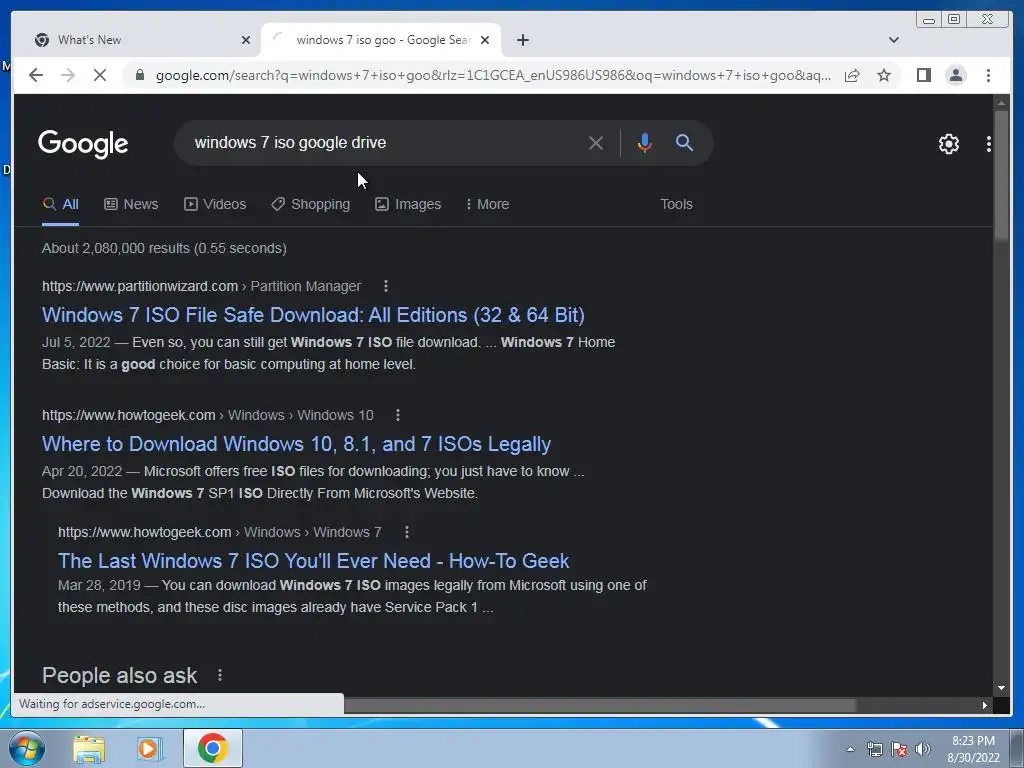
Task: Open the search Tools options
Action: (x=676, y=204)
